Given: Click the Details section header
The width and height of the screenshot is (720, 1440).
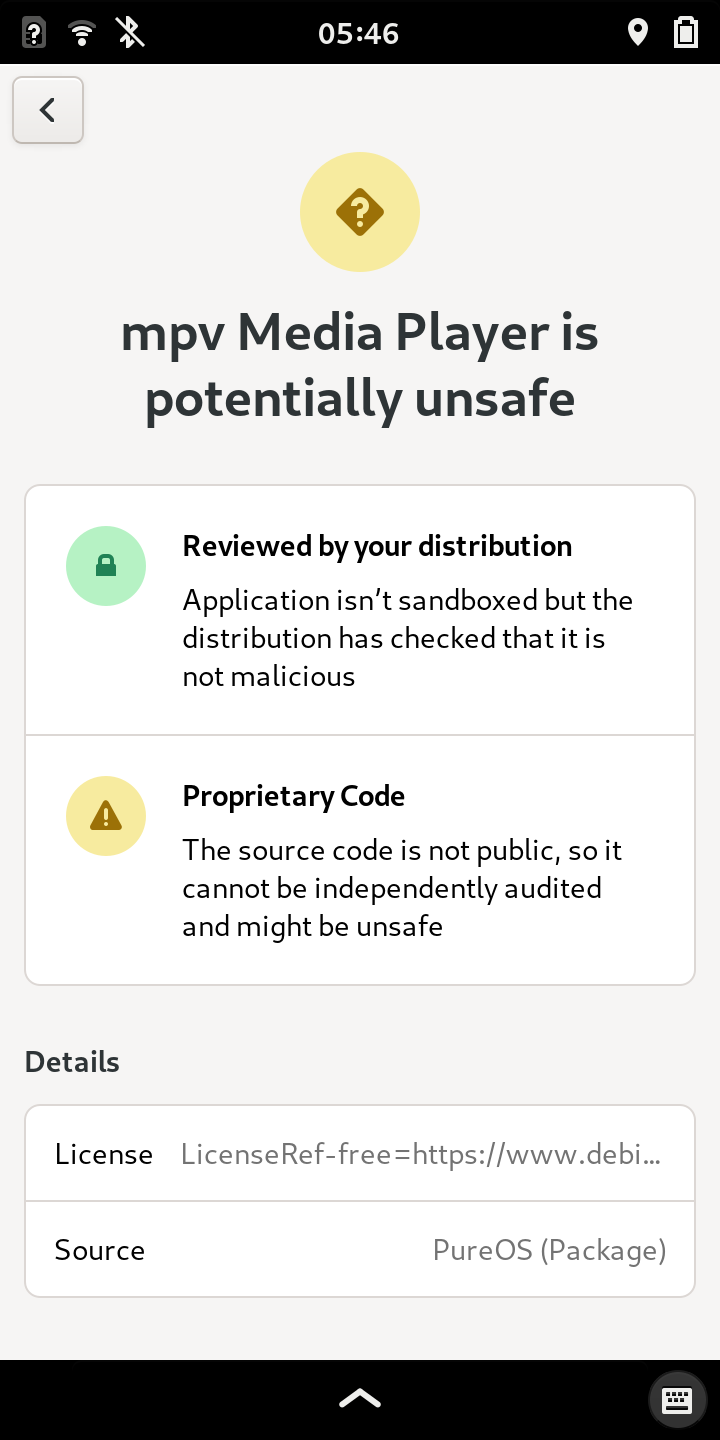Looking at the screenshot, I should (x=72, y=1062).
